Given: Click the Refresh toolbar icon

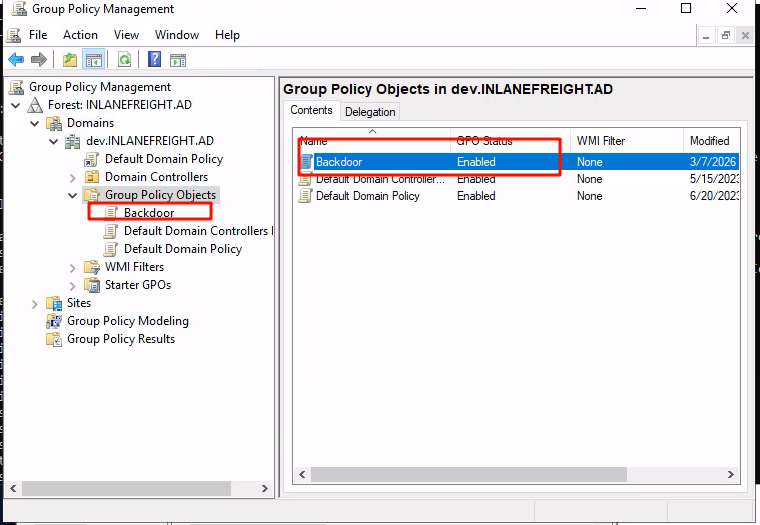Looking at the screenshot, I should tap(124, 60).
